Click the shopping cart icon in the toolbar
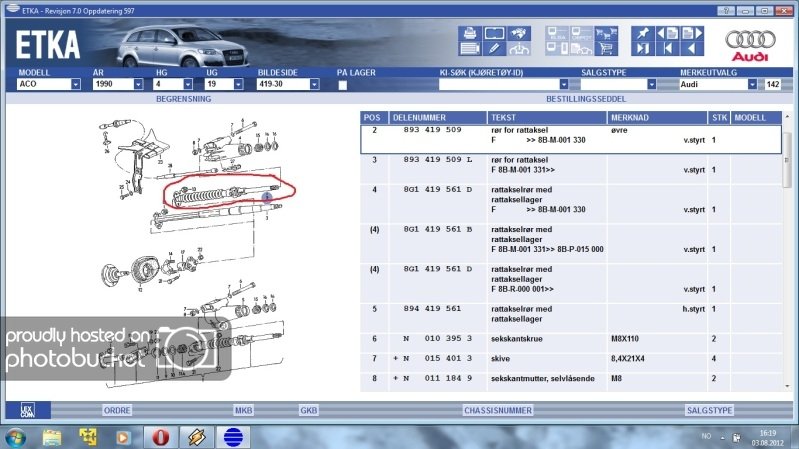 click(604, 48)
